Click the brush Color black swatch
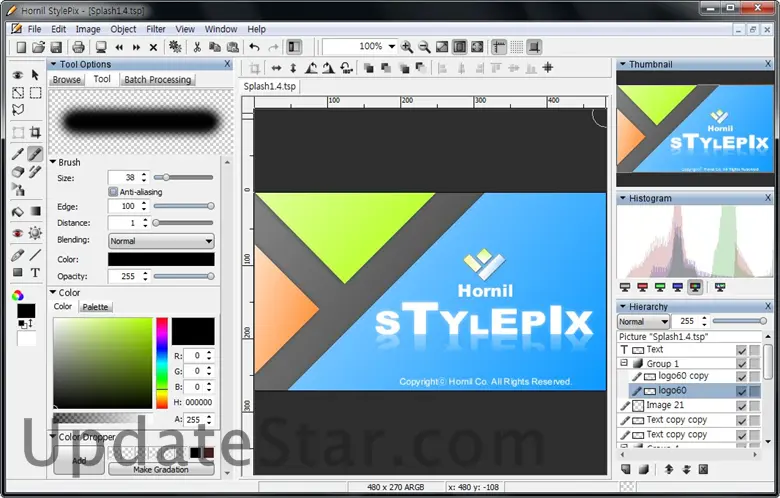Image resolution: width=780 pixels, height=498 pixels. click(161, 259)
